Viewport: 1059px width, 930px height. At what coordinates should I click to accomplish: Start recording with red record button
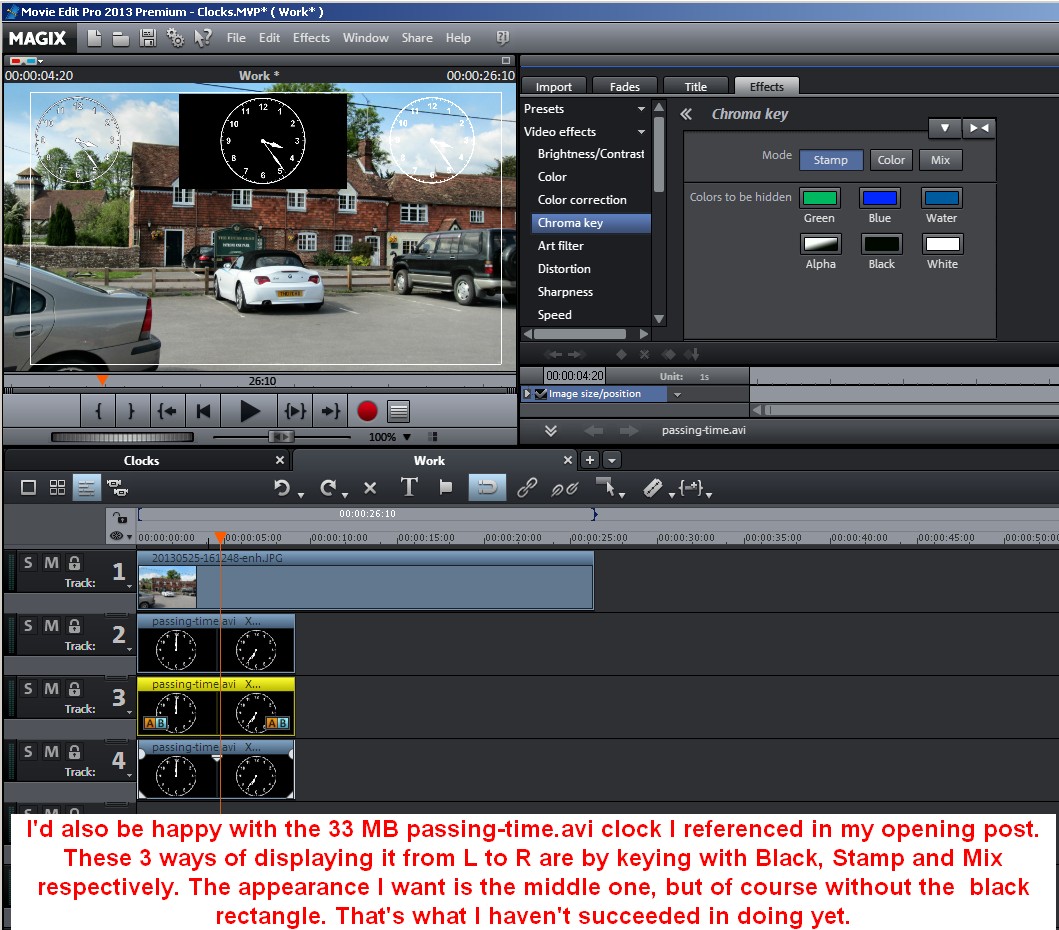tap(367, 411)
